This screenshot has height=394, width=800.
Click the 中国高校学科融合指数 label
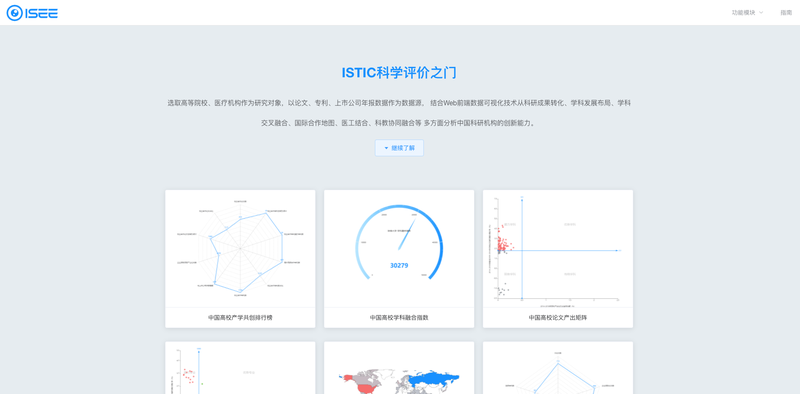click(x=399, y=317)
